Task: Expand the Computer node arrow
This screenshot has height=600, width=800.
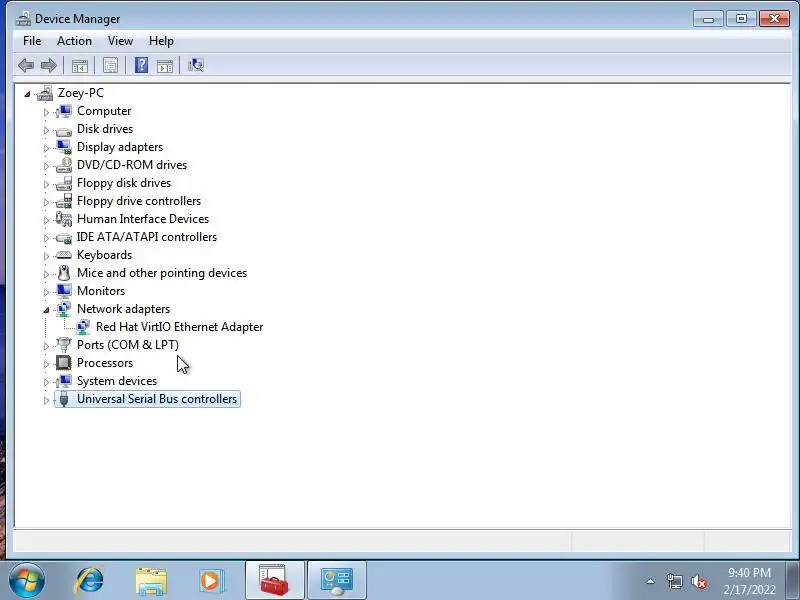Action: tap(46, 112)
